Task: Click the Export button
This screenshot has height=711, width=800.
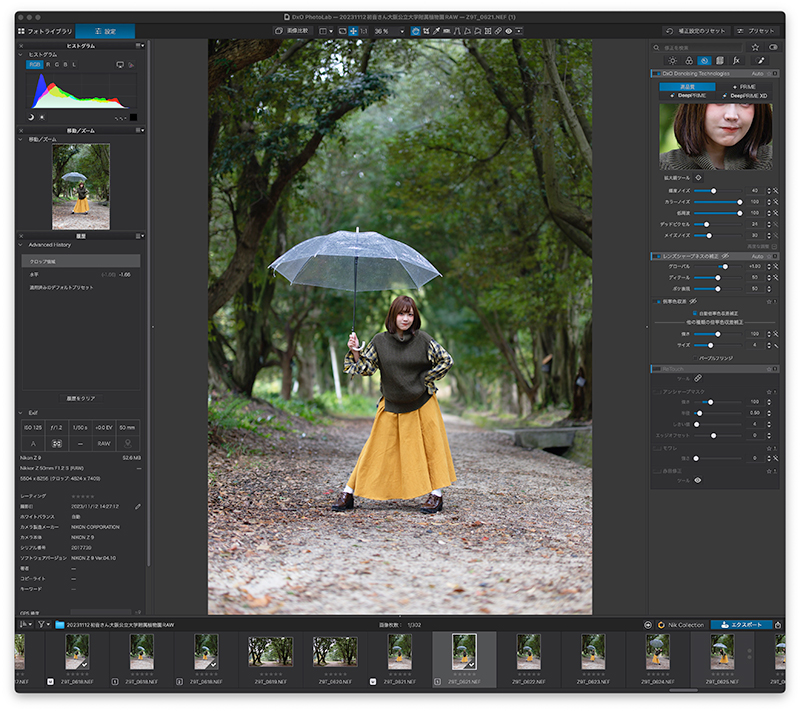Action: [741, 625]
